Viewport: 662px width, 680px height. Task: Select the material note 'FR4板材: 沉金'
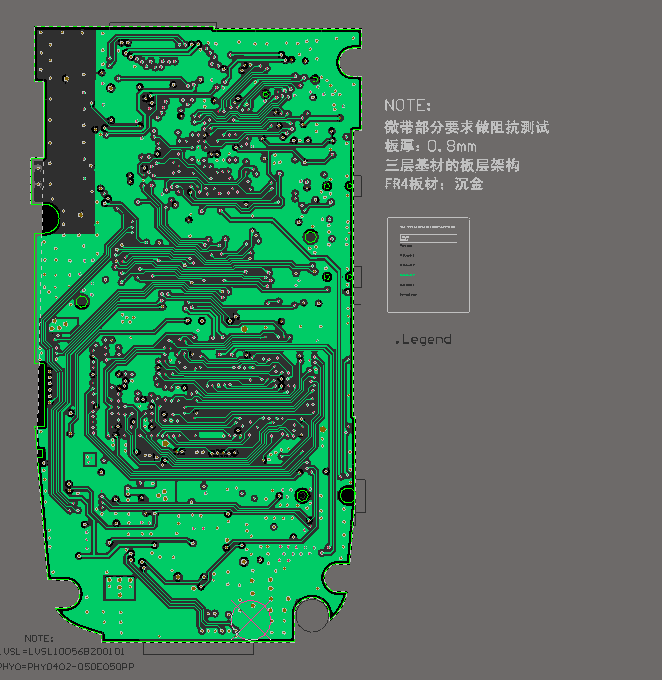(x=434, y=184)
